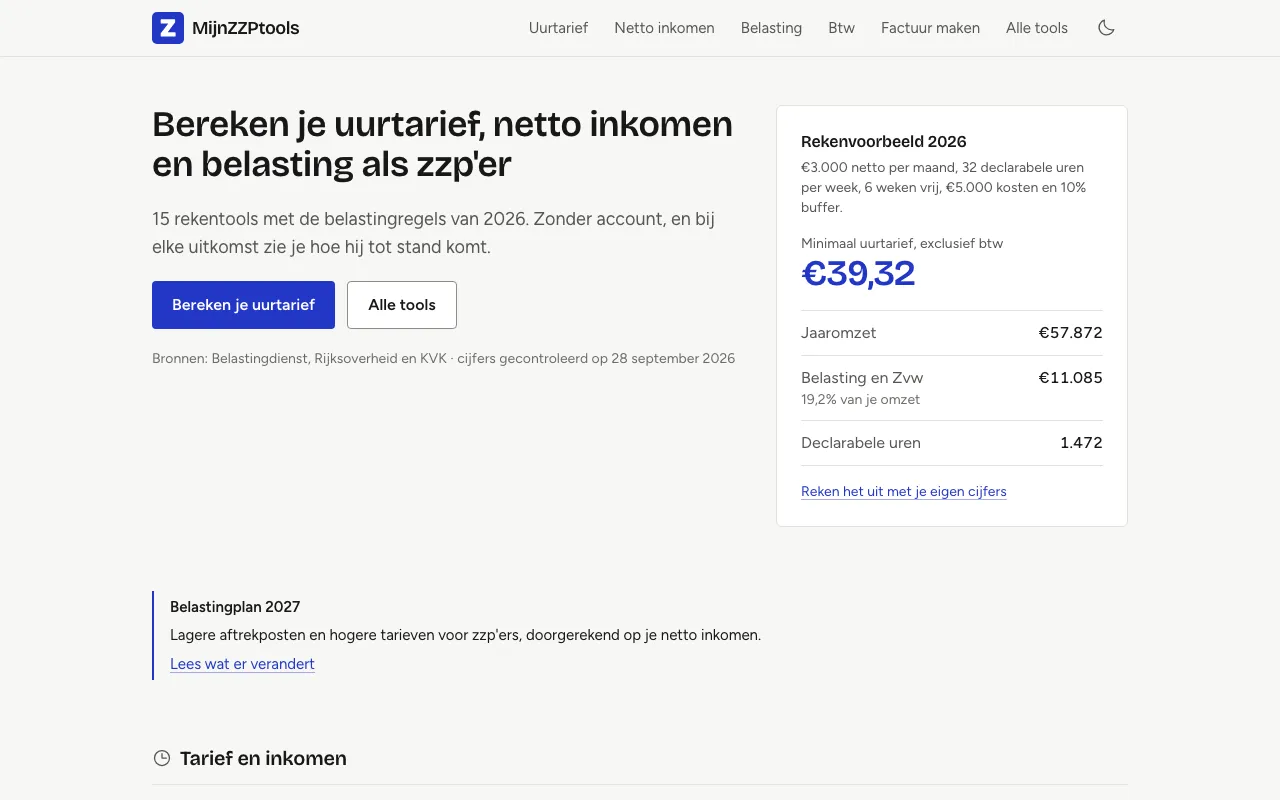Navigate to Factuur maken
This screenshot has width=1280, height=800.
coord(930,28)
